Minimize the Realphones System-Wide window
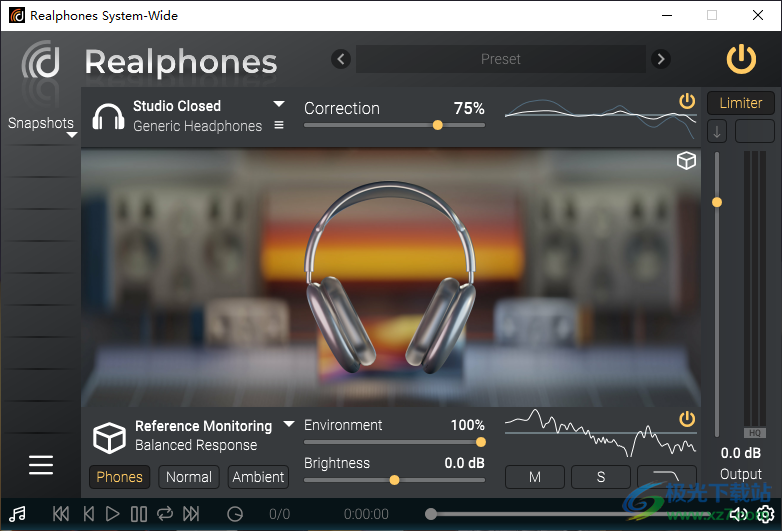 (667, 15)
